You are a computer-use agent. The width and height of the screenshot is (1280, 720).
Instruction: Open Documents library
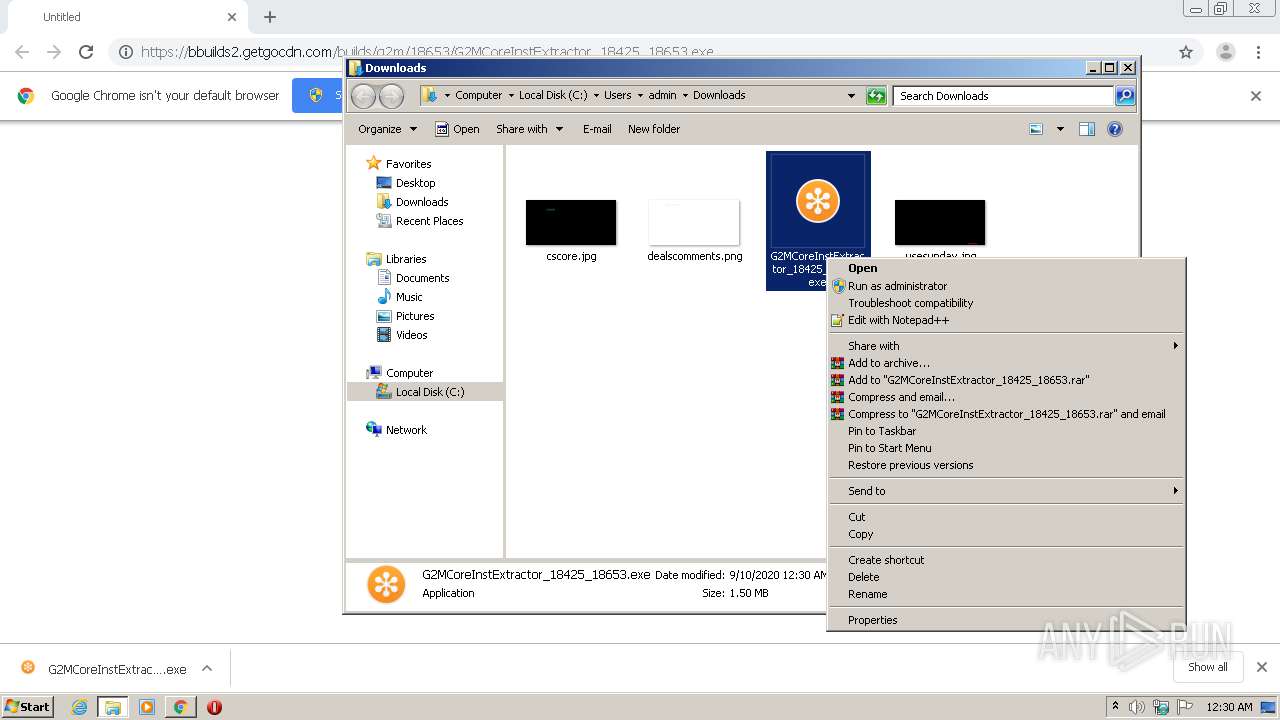click(x=413, y=278)
